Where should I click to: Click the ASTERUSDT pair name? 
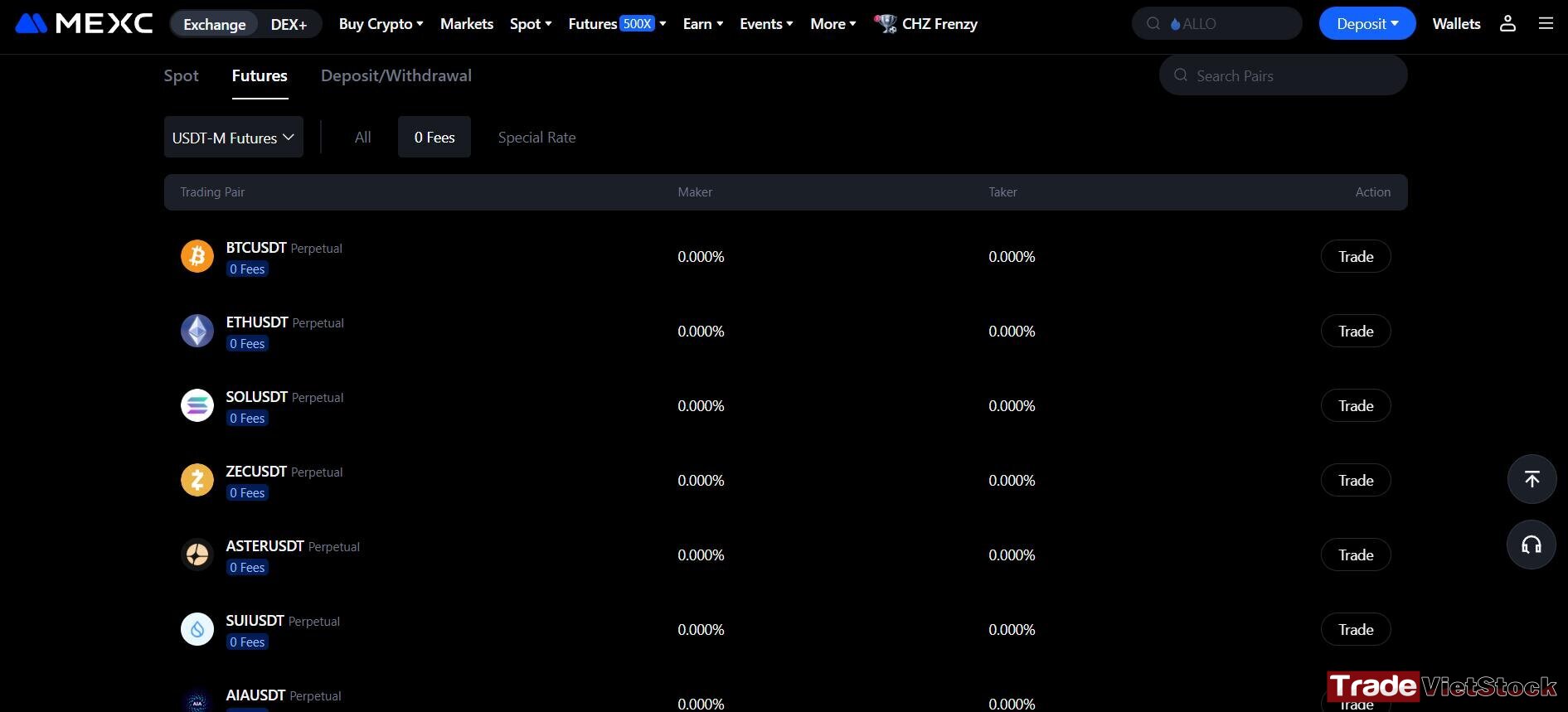265,545
